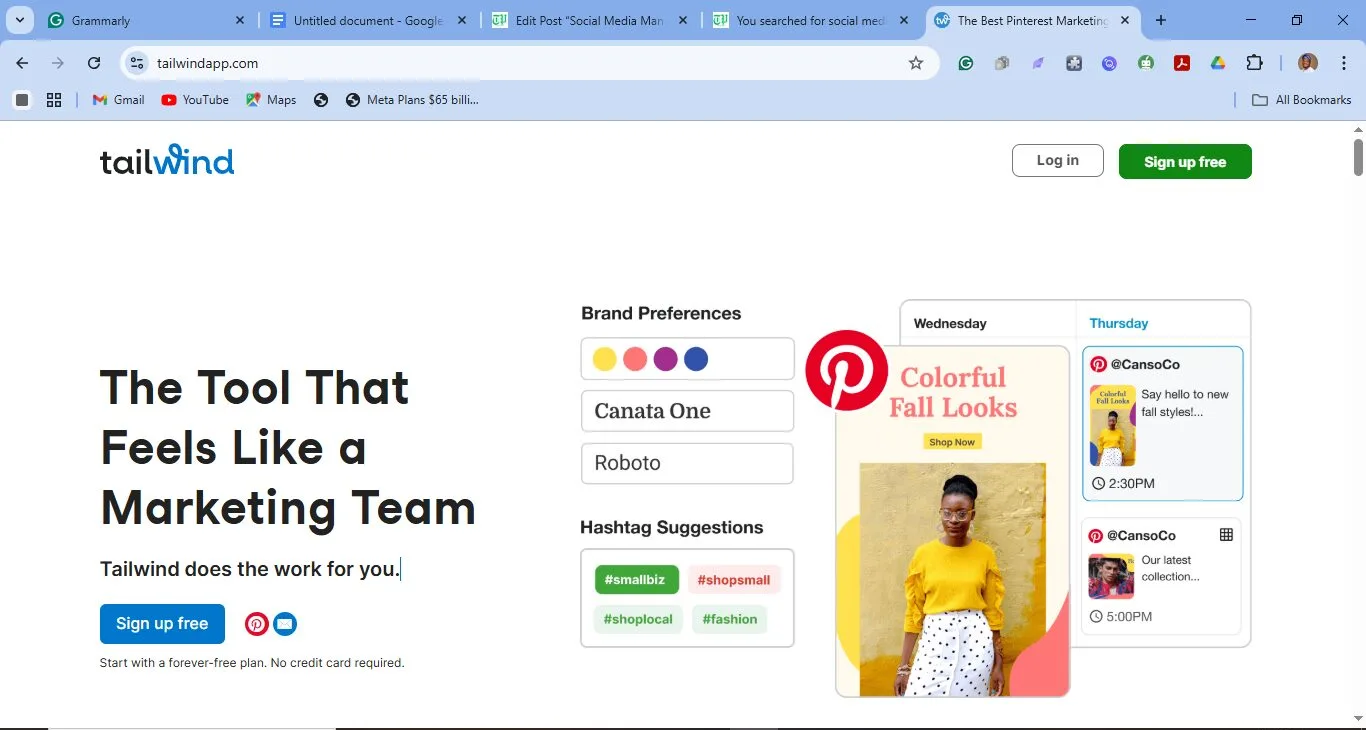Switch to the Grammarly tab
This screenshot has height=730, width=1366.
(146, 20)
